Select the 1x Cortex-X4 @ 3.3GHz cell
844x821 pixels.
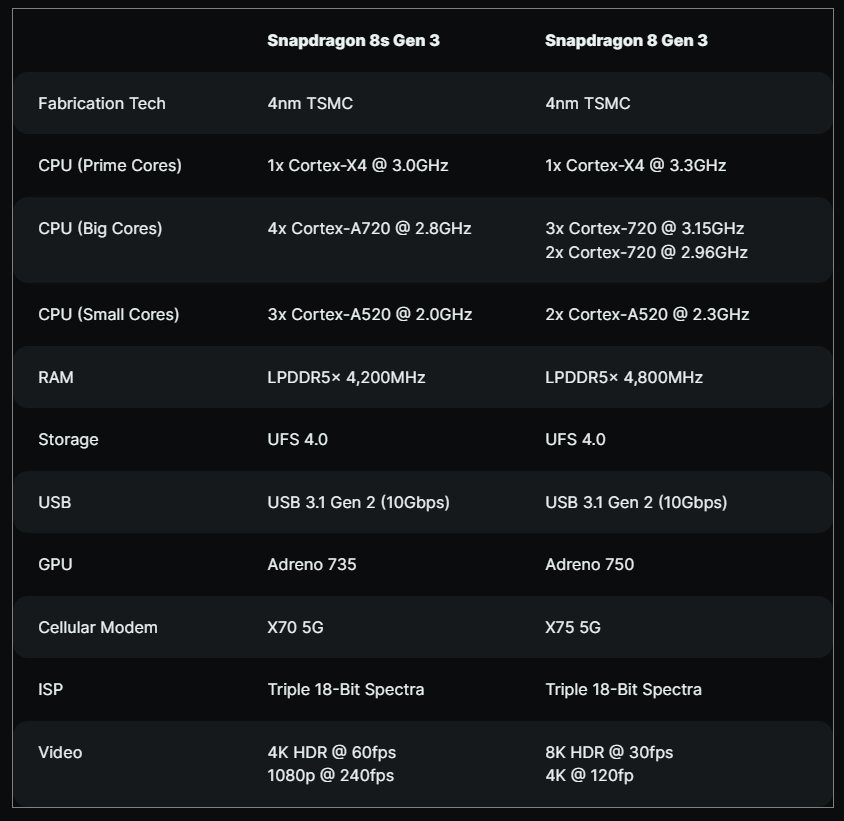tap(636, 165)
